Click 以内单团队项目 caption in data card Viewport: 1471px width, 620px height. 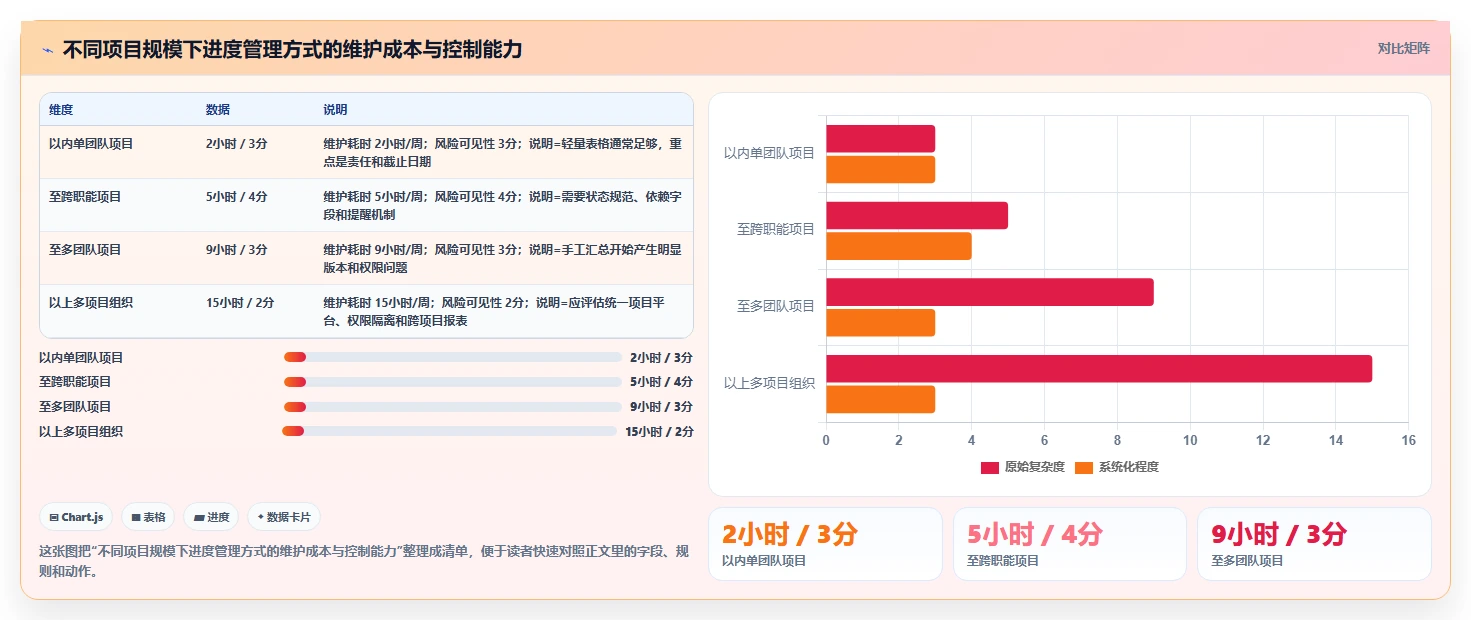tap(764, 561)
